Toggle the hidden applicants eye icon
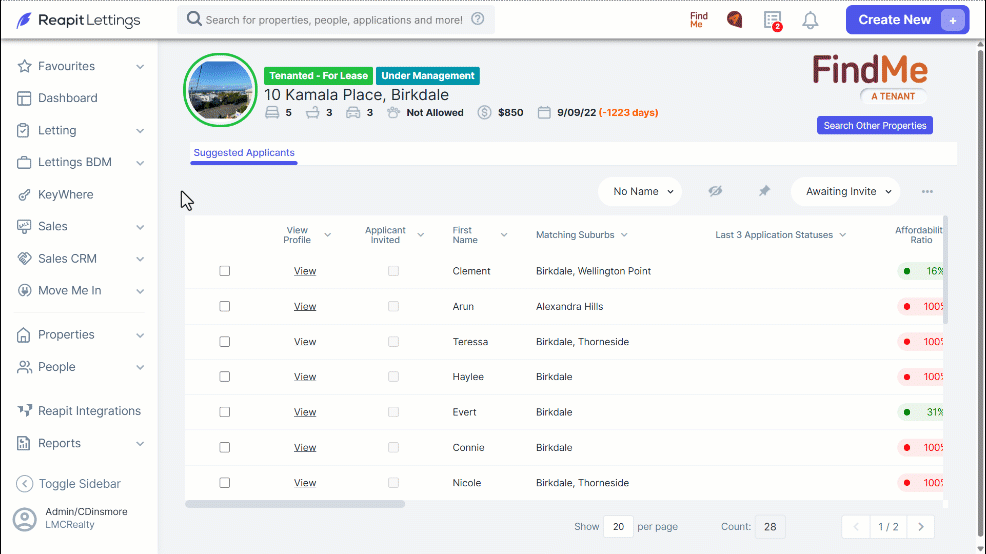This screenshot has height=554, width=986. coord(715,191)
